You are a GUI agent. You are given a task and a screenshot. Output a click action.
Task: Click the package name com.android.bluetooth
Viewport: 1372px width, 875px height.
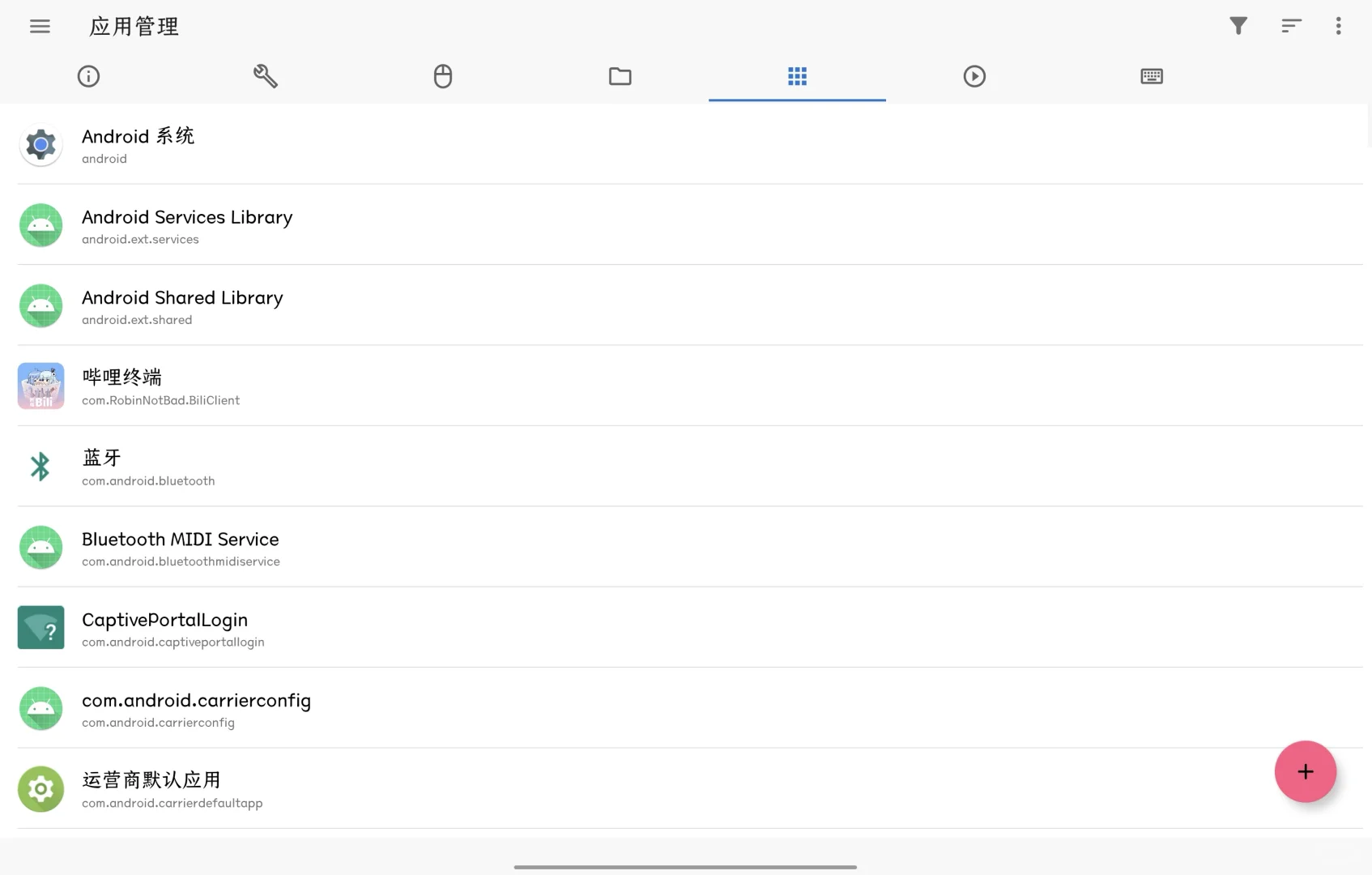148,481
